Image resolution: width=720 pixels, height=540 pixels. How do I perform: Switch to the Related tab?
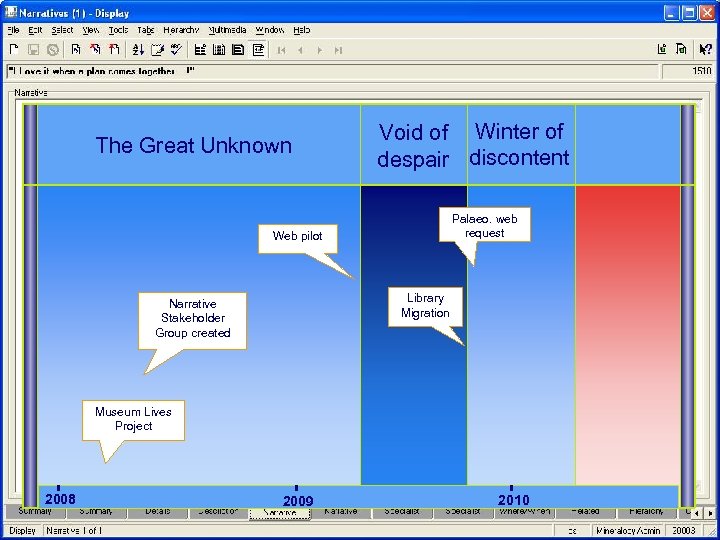click(x=585, y=512)
